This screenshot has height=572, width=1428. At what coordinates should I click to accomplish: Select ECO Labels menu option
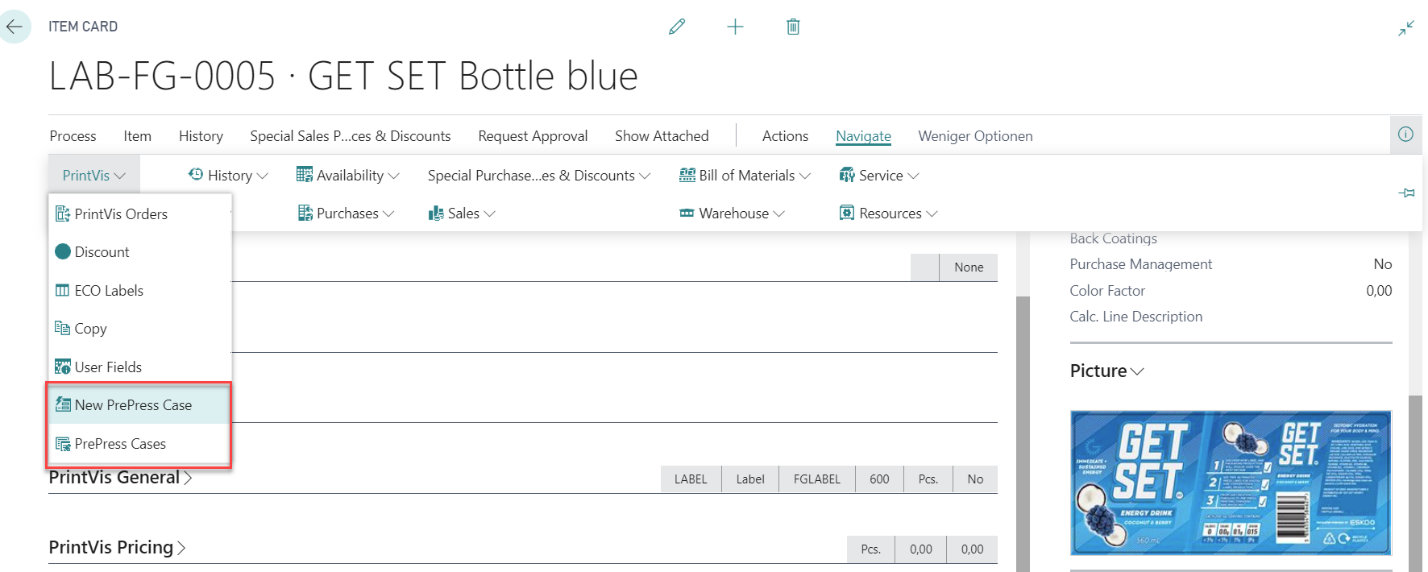pos(108,291)
